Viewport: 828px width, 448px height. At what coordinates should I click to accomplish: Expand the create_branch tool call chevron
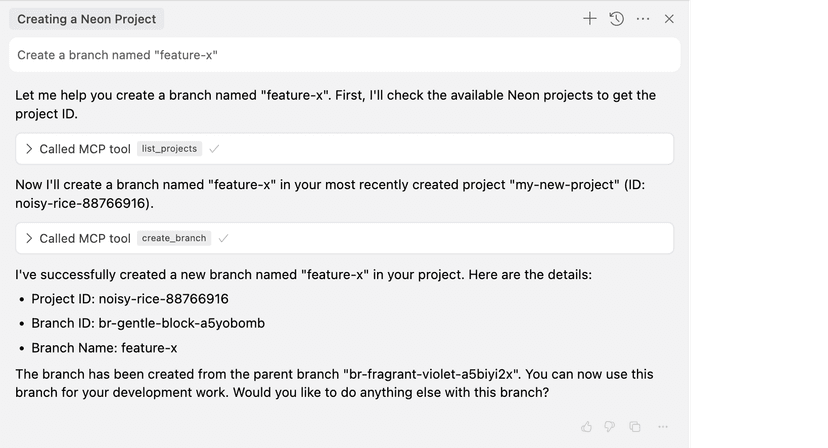pyautogui.click(x=29, y=238)
